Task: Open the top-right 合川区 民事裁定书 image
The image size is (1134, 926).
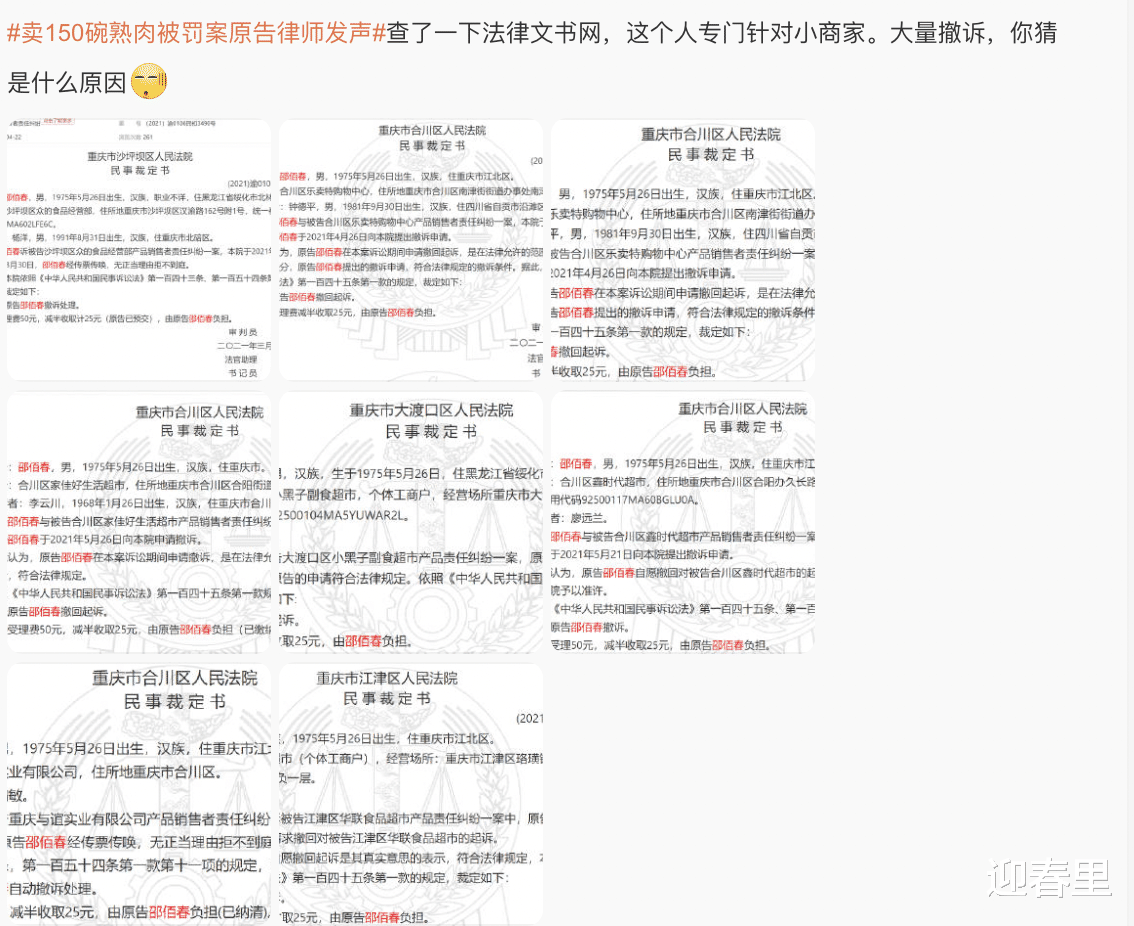Action: tap(683, 250)
